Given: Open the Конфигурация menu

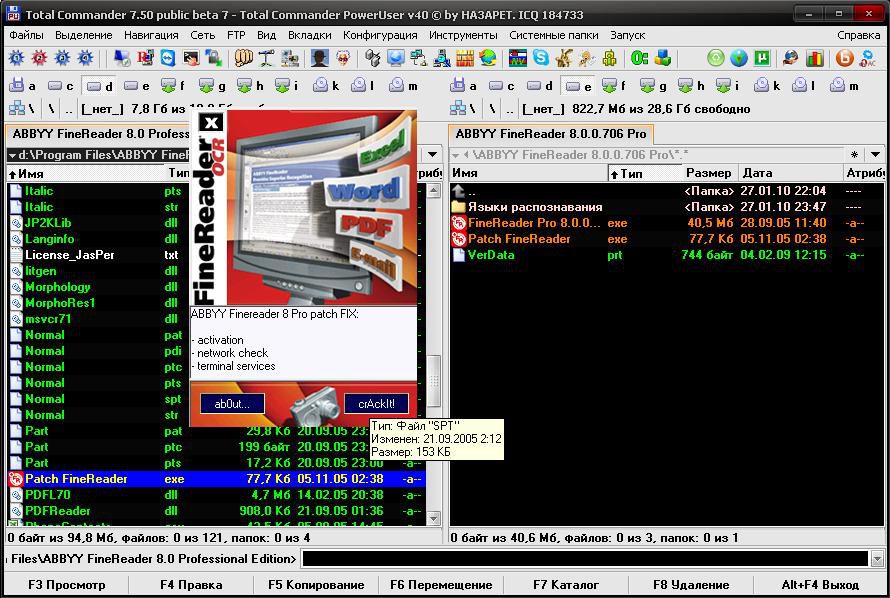Looking at the screenshot, I should [380, 35].
